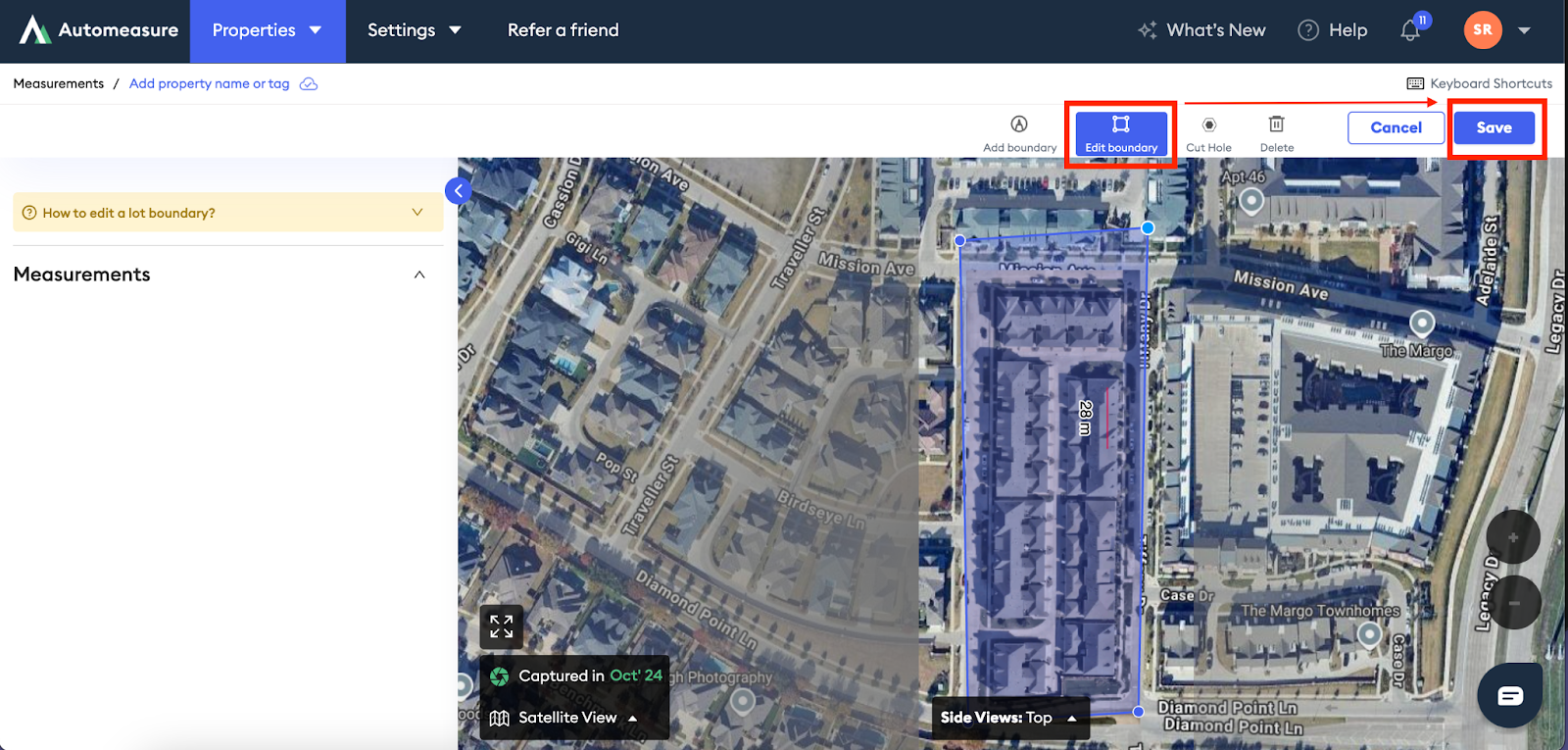This screenshot has height=750, width=1568.
Task: Open the Side Views selector
Action: [1009, 718]
